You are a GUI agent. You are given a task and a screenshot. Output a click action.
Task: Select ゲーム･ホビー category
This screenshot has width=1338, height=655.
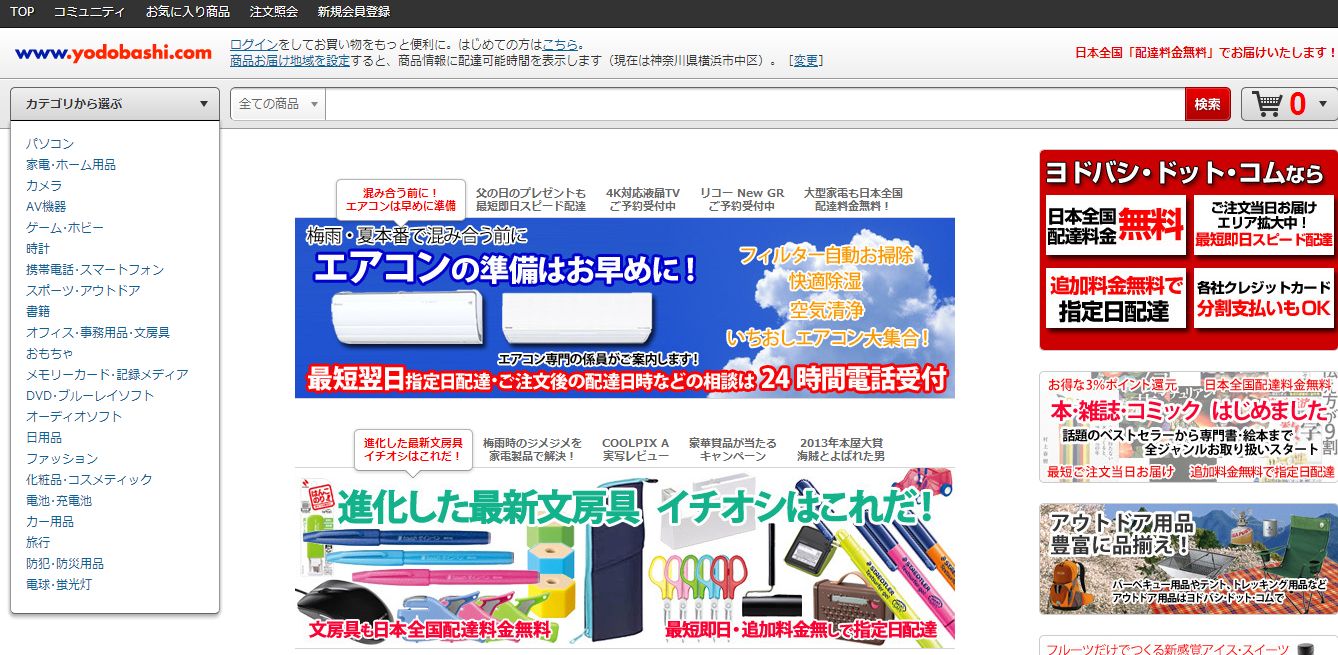point(65,228)
